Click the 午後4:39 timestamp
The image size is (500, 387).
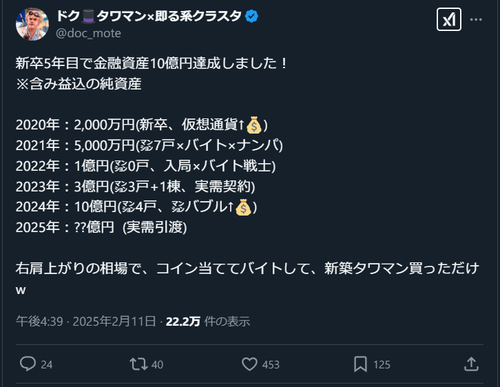pyautogui.click(x=39, y=321)
